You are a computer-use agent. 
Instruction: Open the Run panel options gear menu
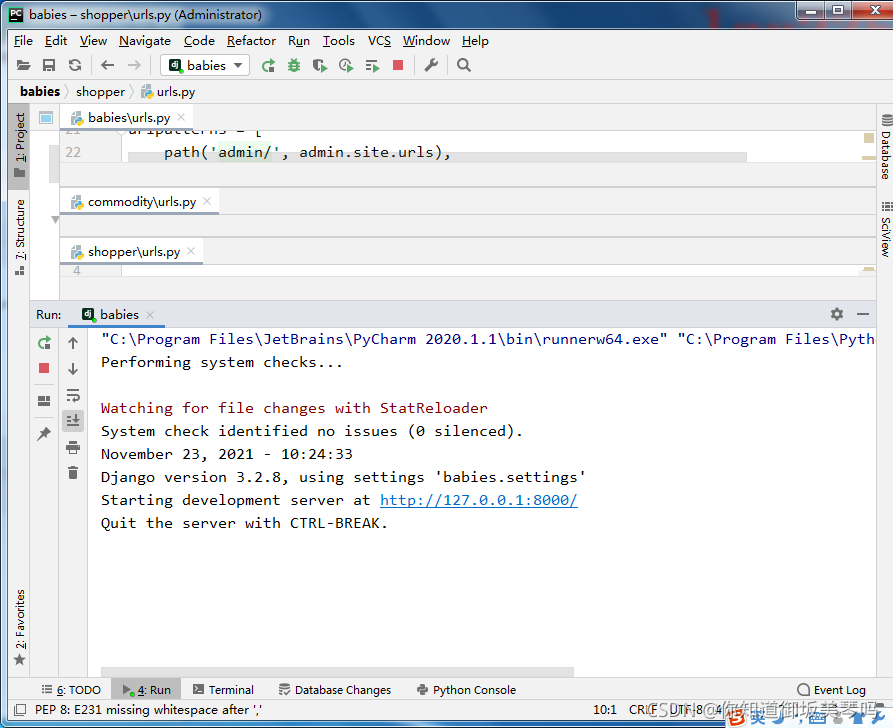click(x=837, y=314)
